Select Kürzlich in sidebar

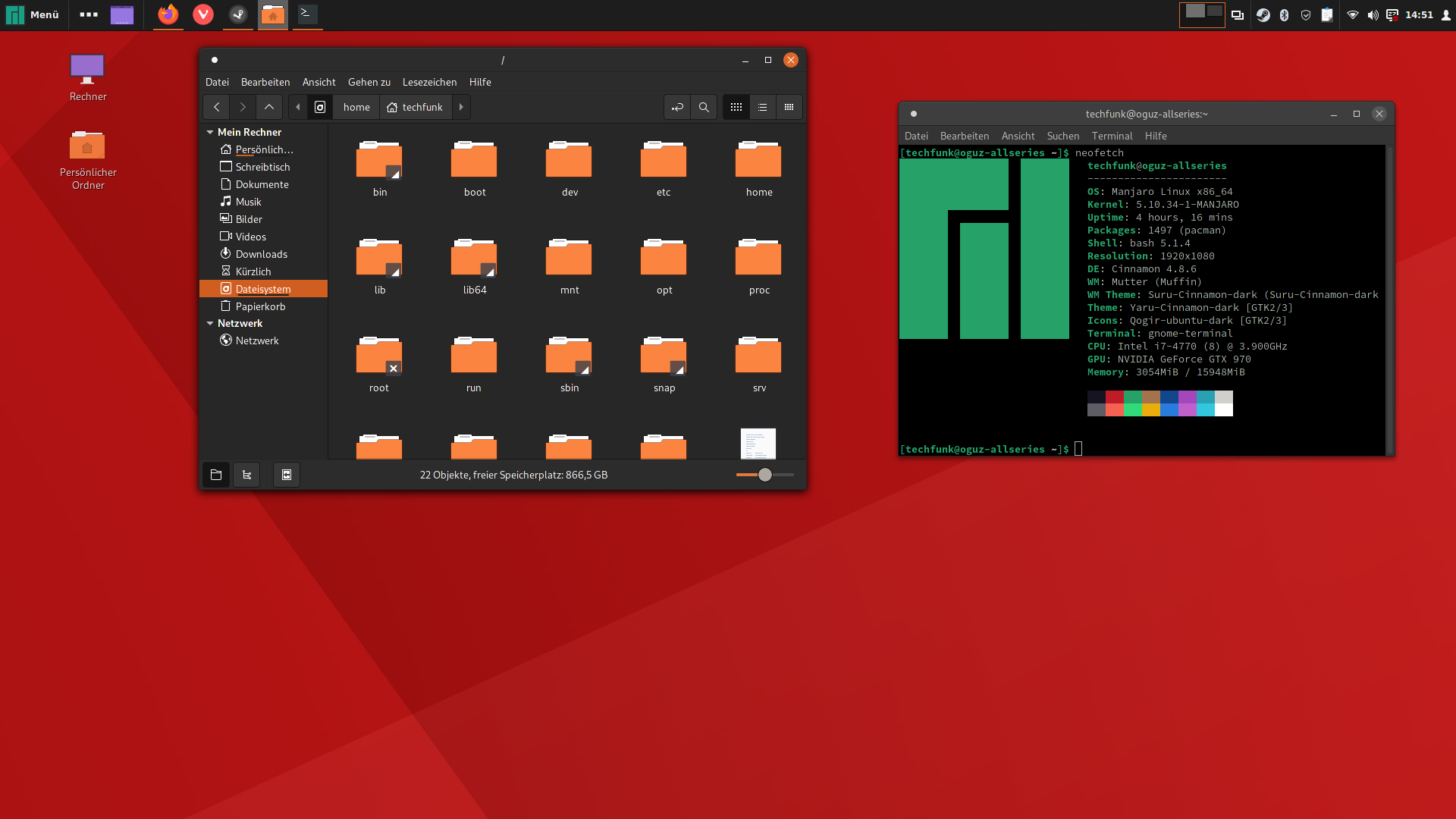tap(263, 271)
